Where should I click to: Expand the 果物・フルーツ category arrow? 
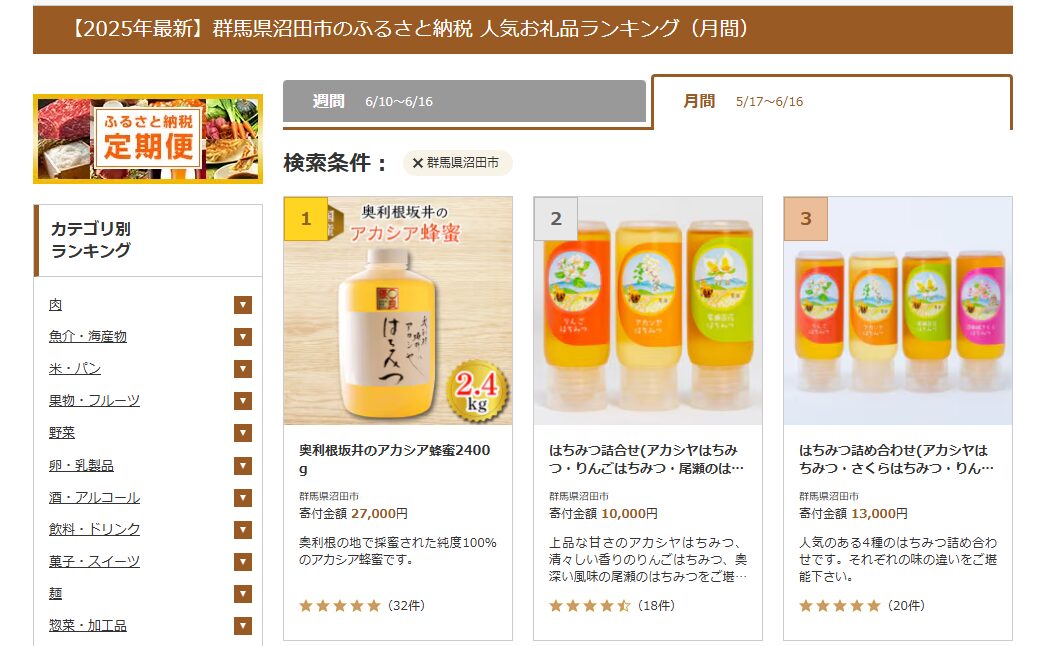[x=243, y=401]
